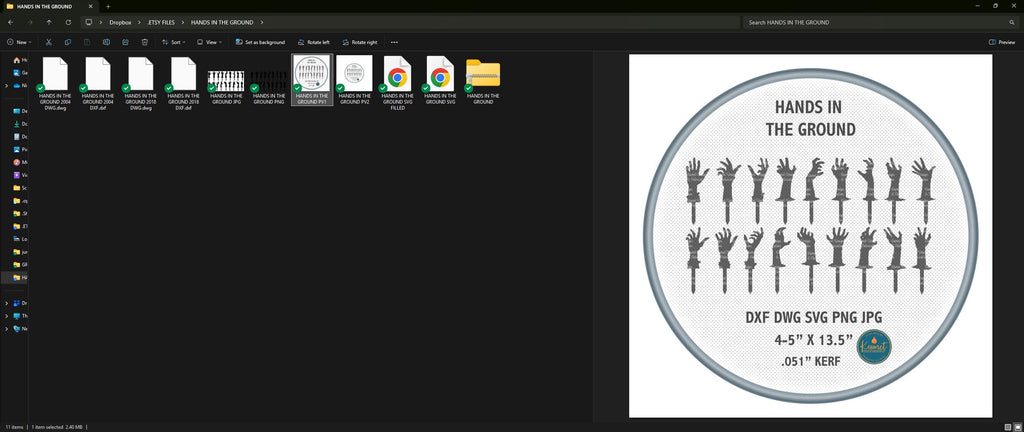The height and width of the screenshot is (432, 1024).
Task: Click the 11 items status text
Action: 15,427
